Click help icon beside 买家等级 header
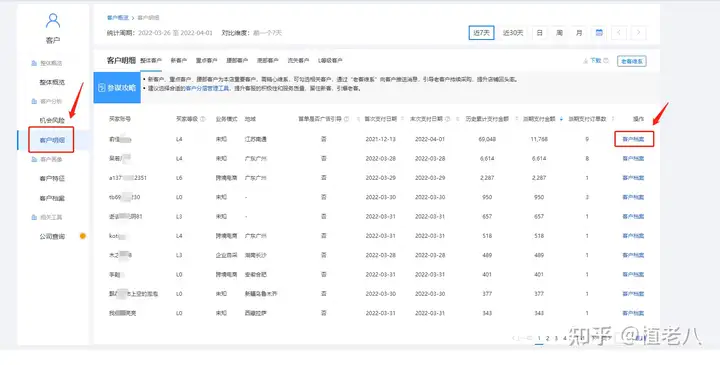This screenshot has height=365, width=720. [x=202, y=119]
